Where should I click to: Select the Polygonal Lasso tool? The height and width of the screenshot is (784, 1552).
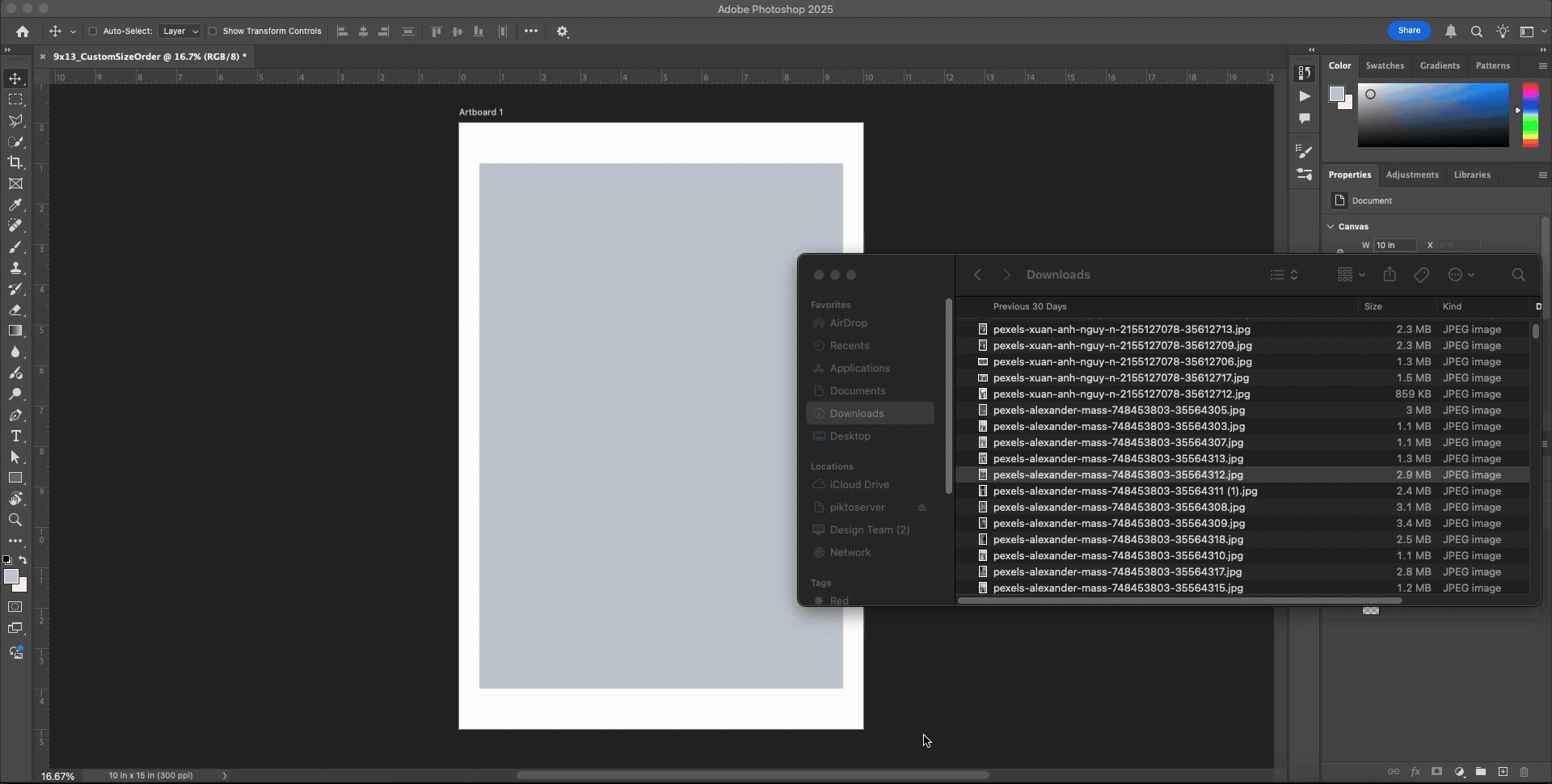click(15, 120)
